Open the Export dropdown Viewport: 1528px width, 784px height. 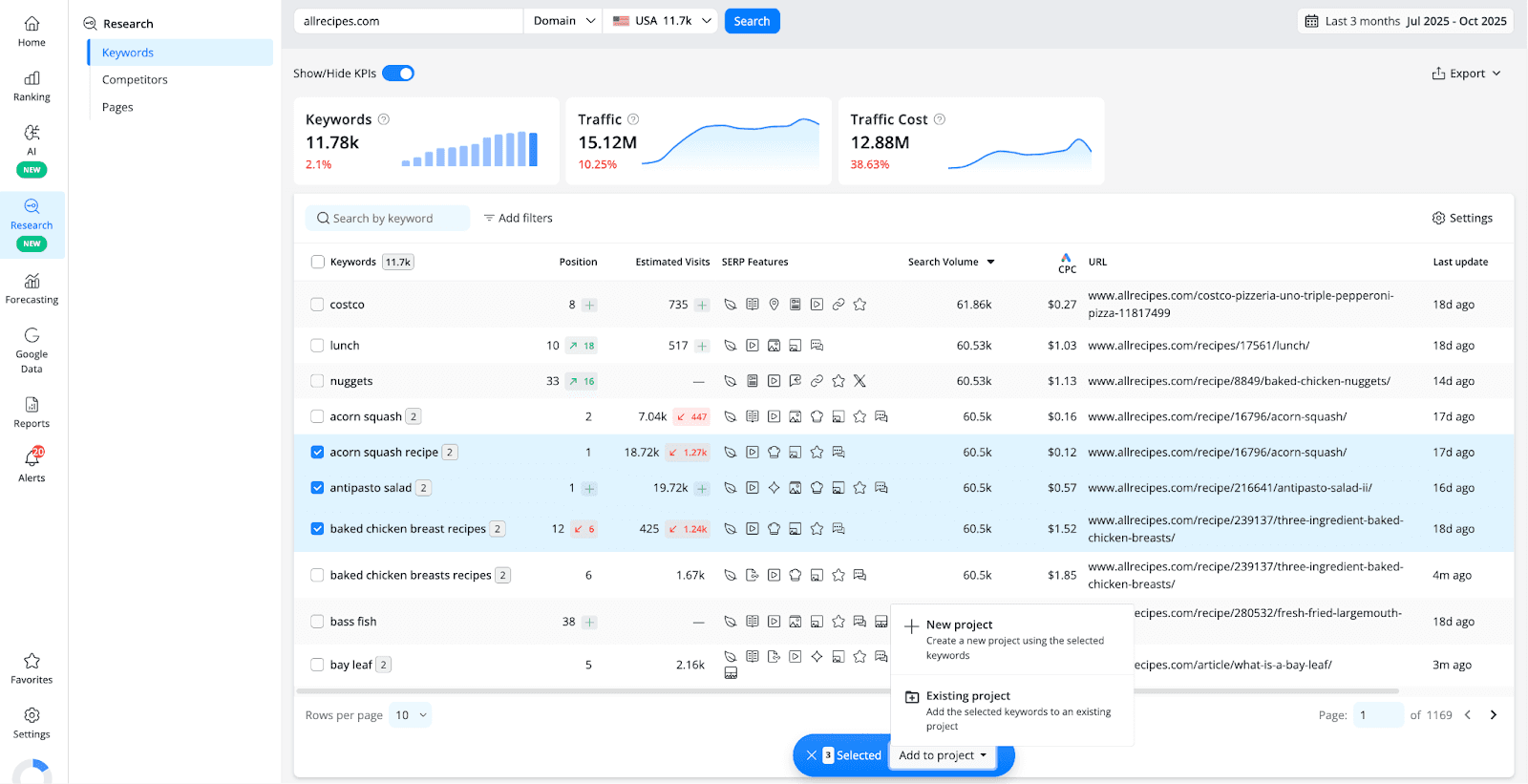point(1466,74)
